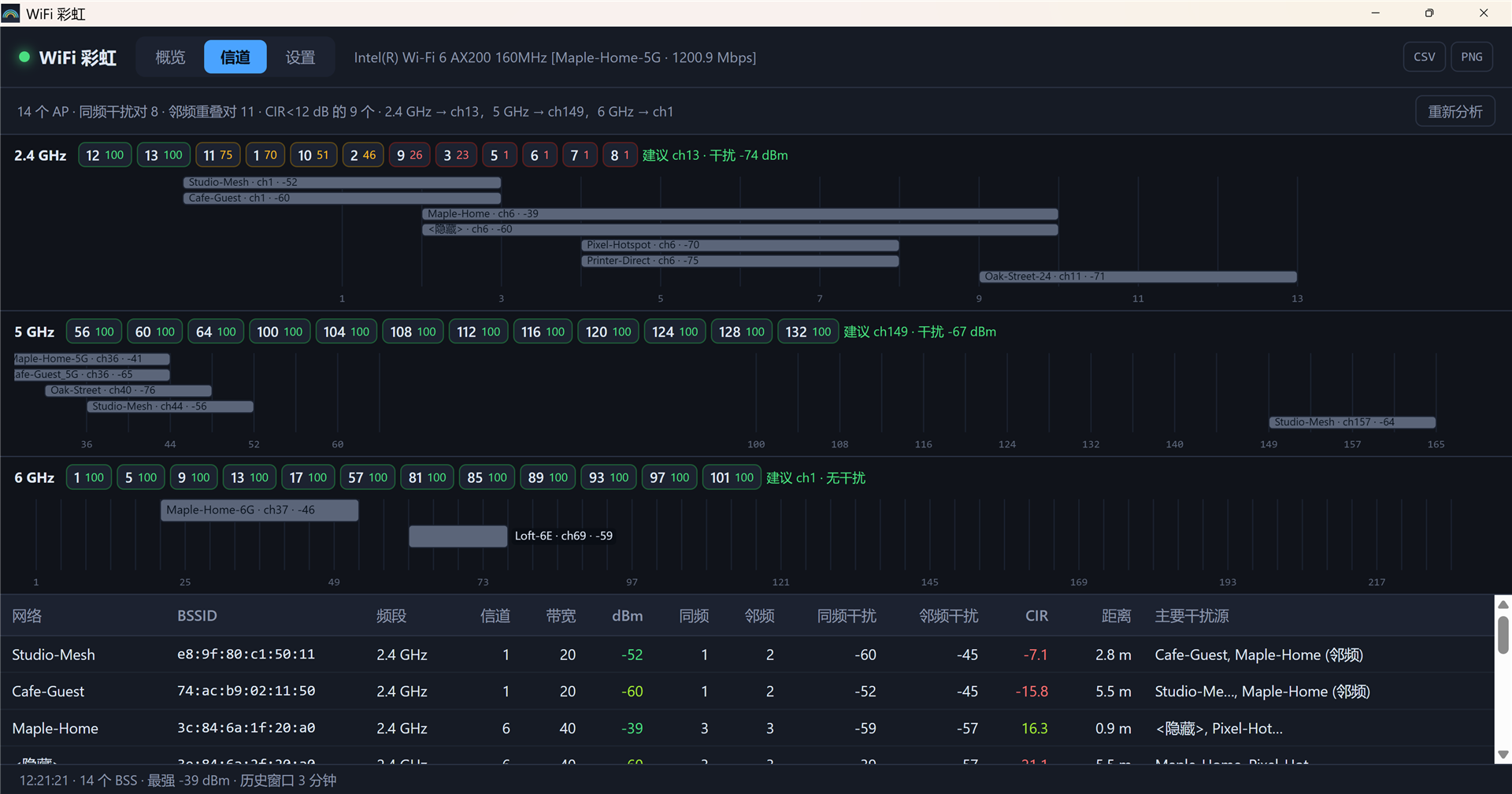
Task: Click the Maple-Home-6G ch37 bar
Action: (x=260, y=510)
